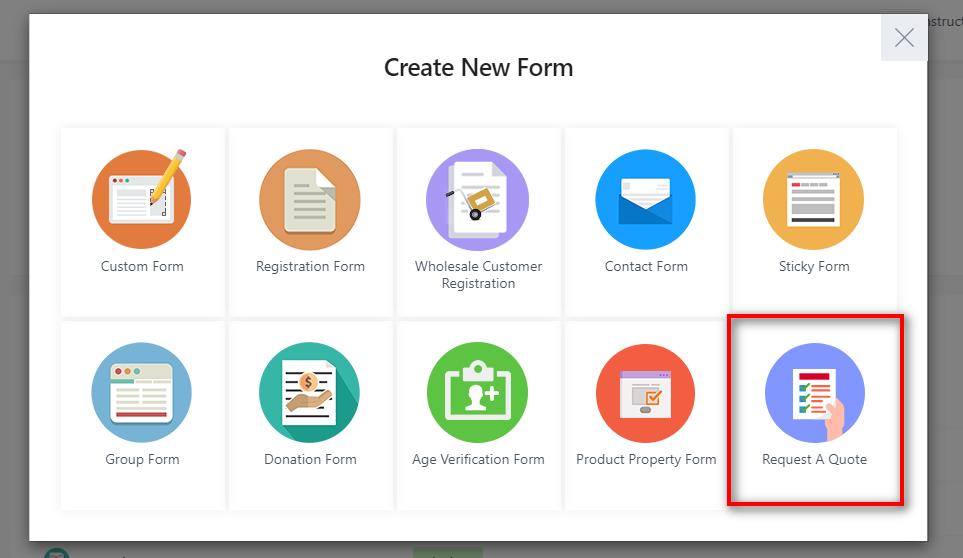Select the Group Form icon
963x558 pixels.
pos(142,392)
